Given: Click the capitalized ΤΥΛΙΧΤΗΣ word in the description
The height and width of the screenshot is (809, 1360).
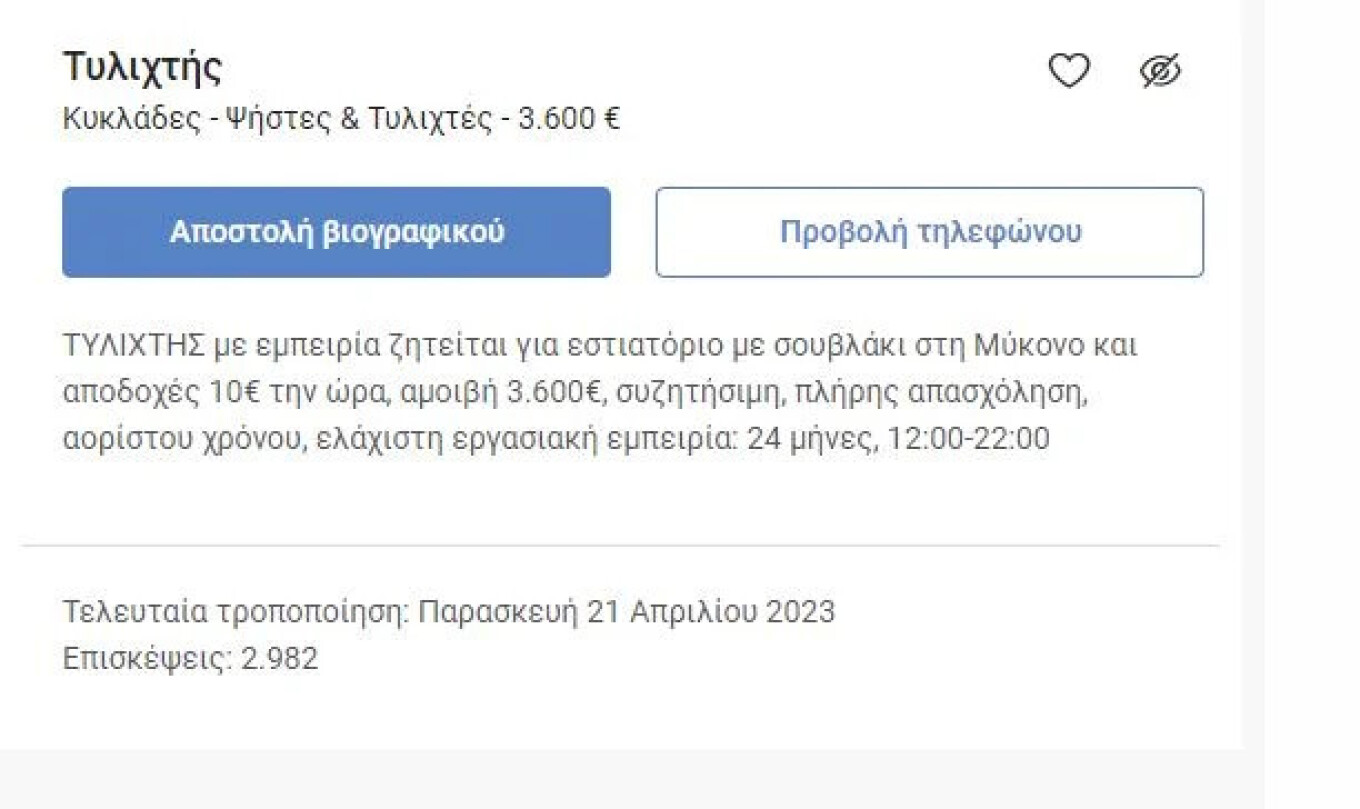Looking at the screenshot, I should click(x=134, y=346).
